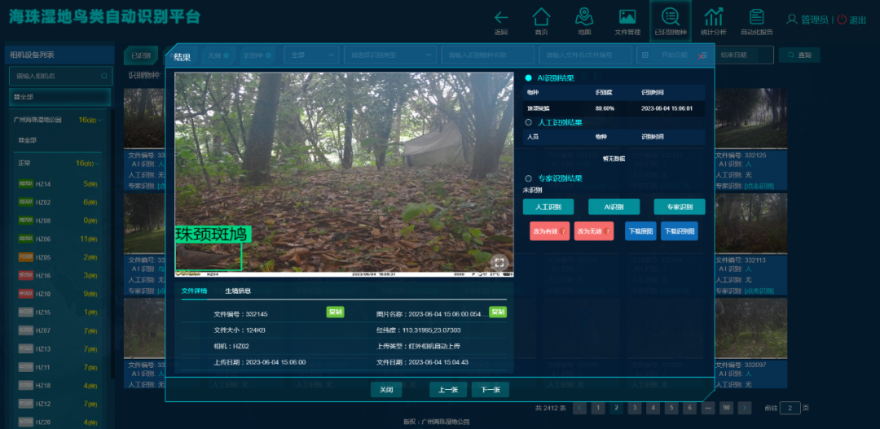The image size is (880, 429).
Task: Click the 管理员 user profile icon
Action: pos(792,20)
